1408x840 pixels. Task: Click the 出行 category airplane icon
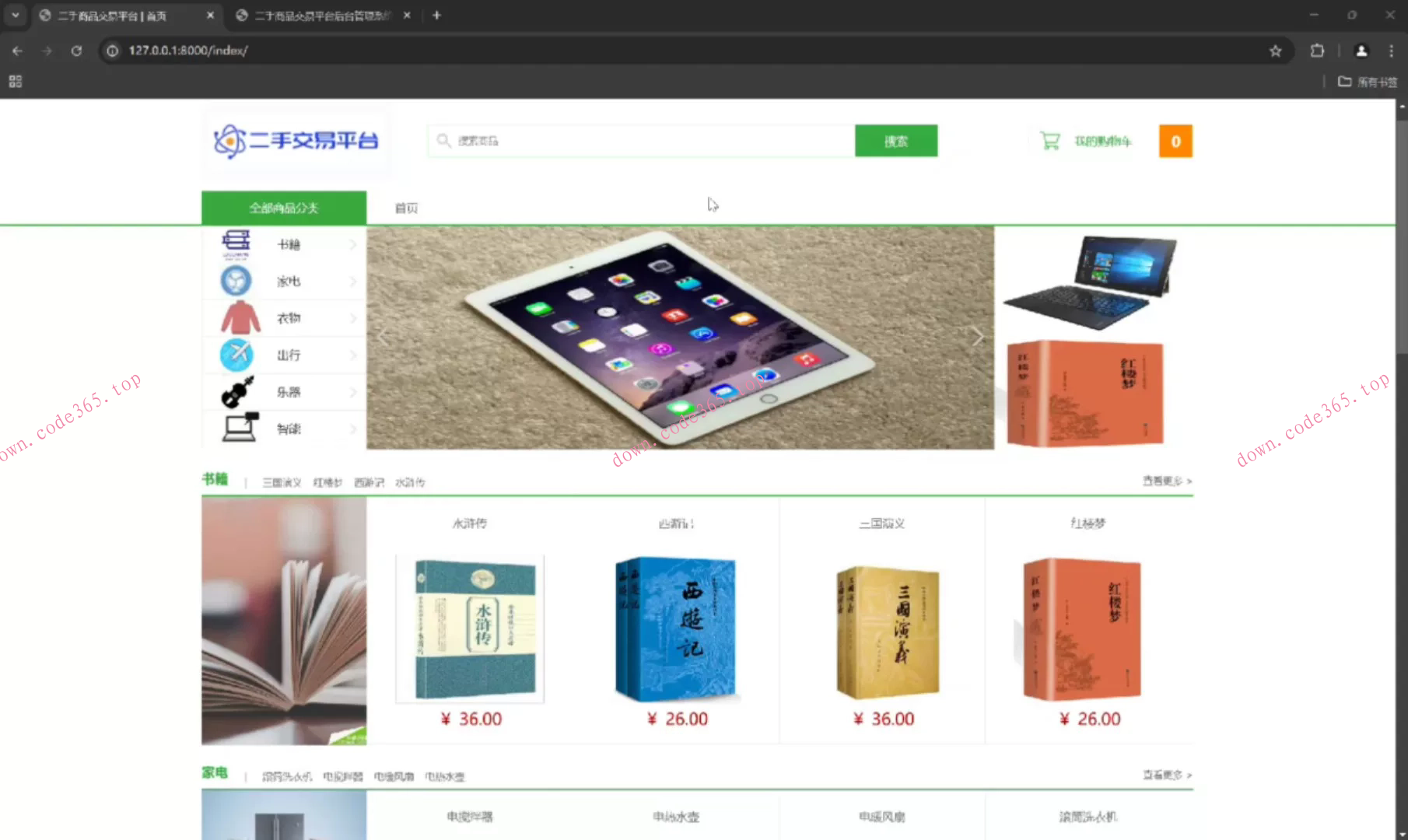pyautogui.click(x=236, y=355)
